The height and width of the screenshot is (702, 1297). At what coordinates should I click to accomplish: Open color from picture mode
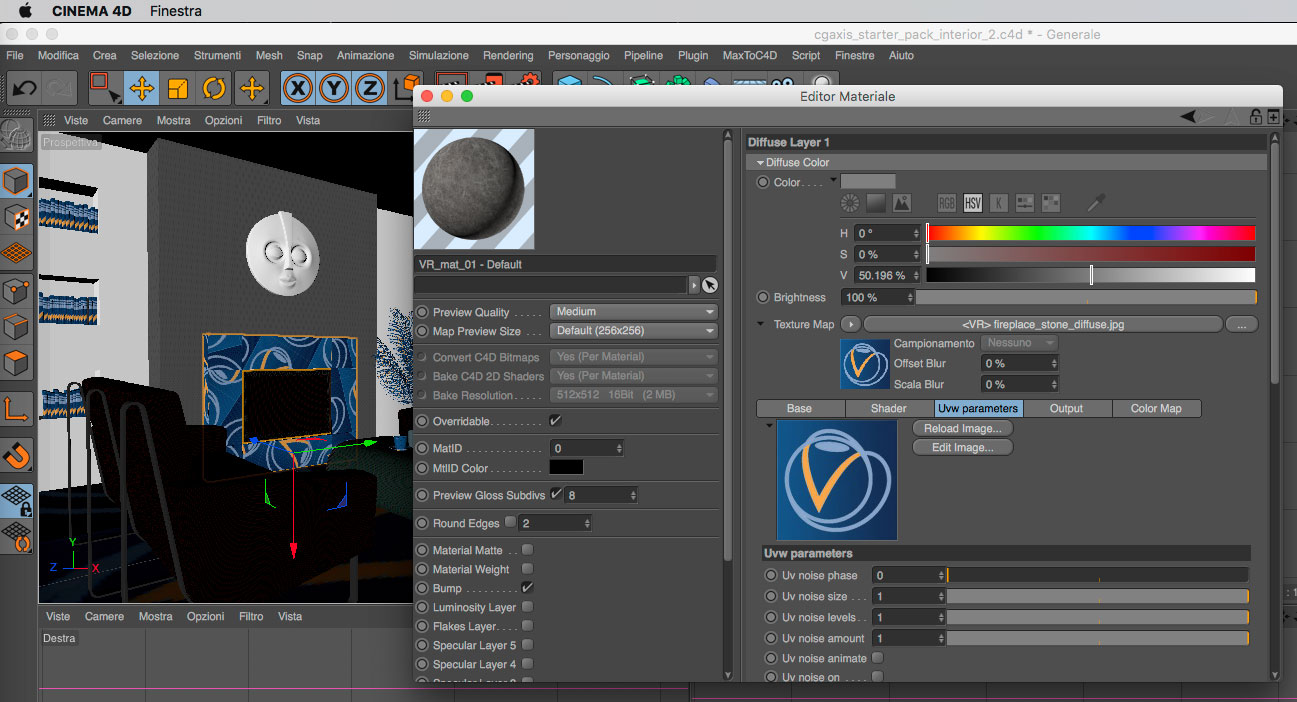click(902, 203)
